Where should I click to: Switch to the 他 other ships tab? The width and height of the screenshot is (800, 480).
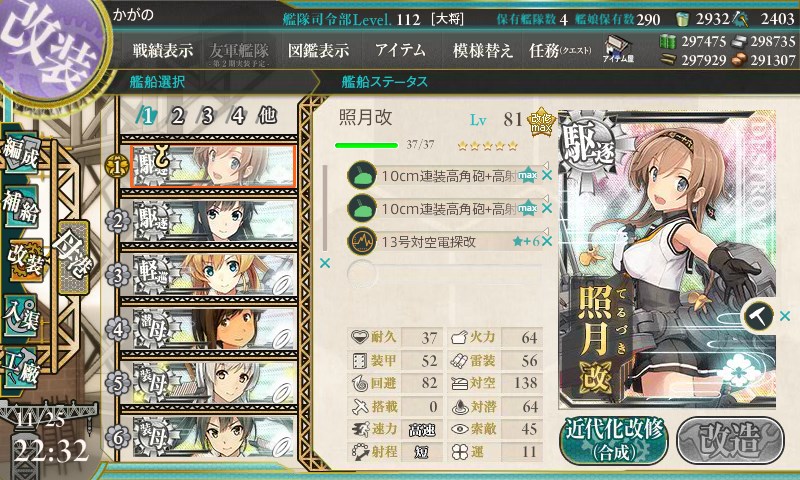(x=267, y=116)
